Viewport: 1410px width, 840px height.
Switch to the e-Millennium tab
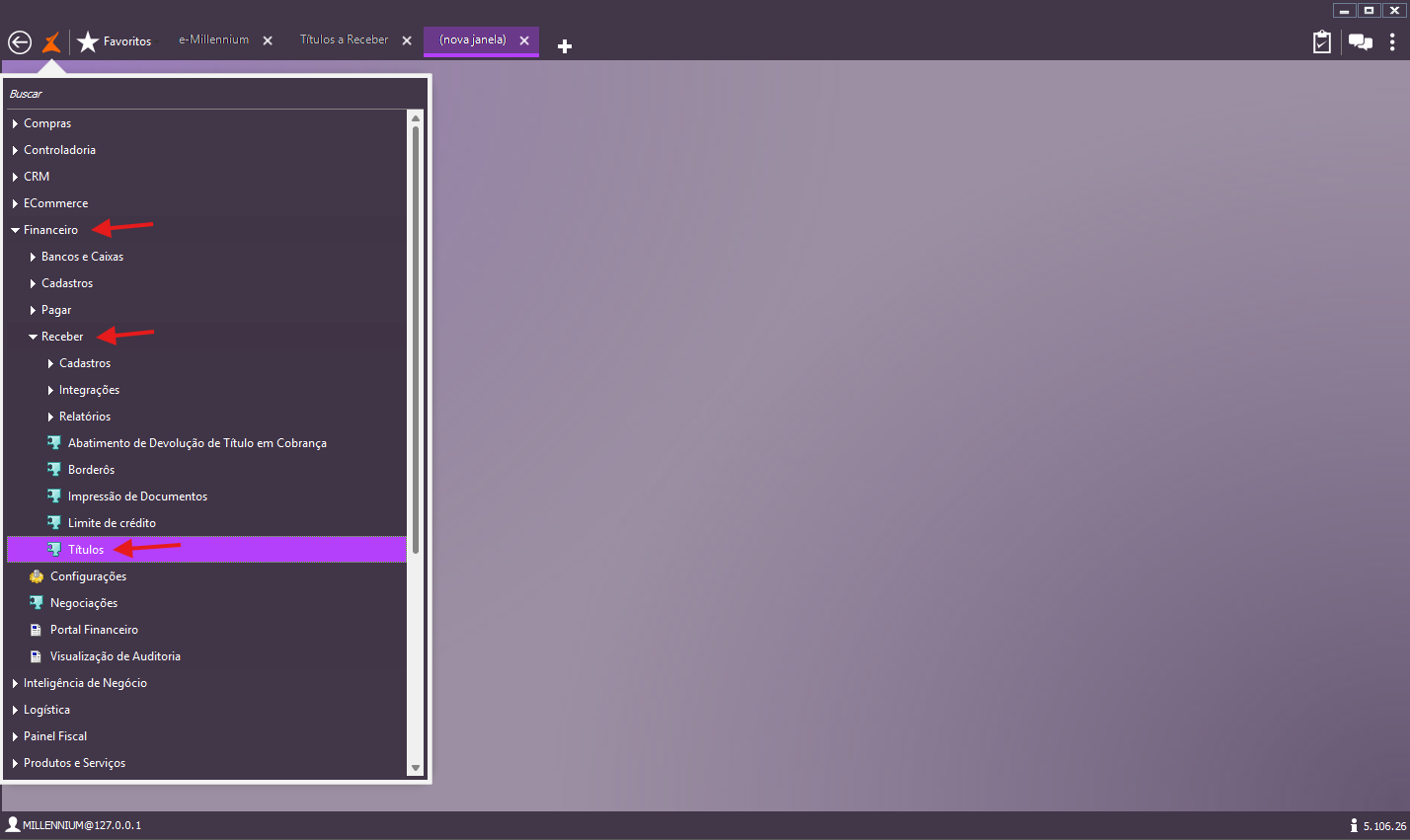click(x=213, y=39)
